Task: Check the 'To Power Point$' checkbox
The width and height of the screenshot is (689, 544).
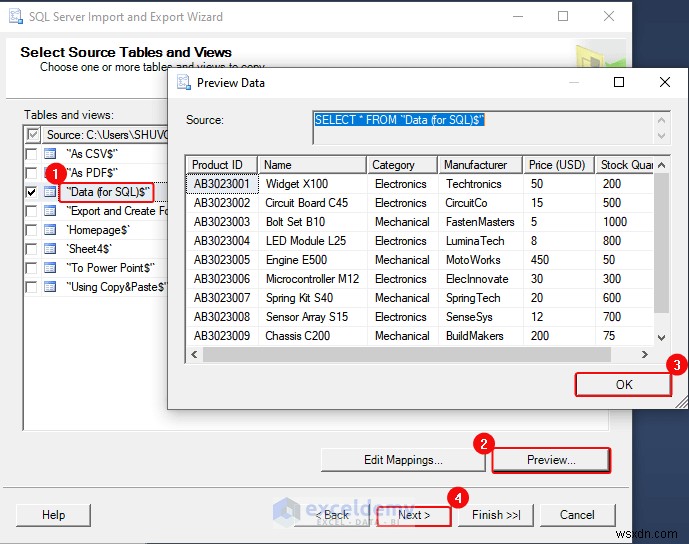Action: [31, 268]
